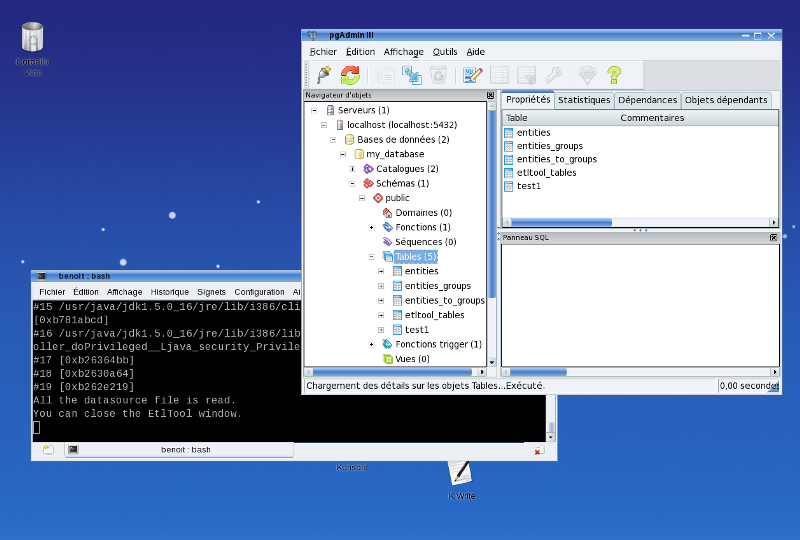Click the SQL query tool pencil icon
Viewport: 800px width, 540px height.
[x=473, y=75]
